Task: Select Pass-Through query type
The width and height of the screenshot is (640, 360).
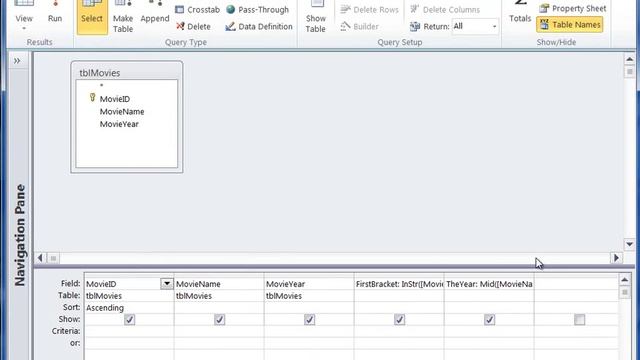Action: 257,9
